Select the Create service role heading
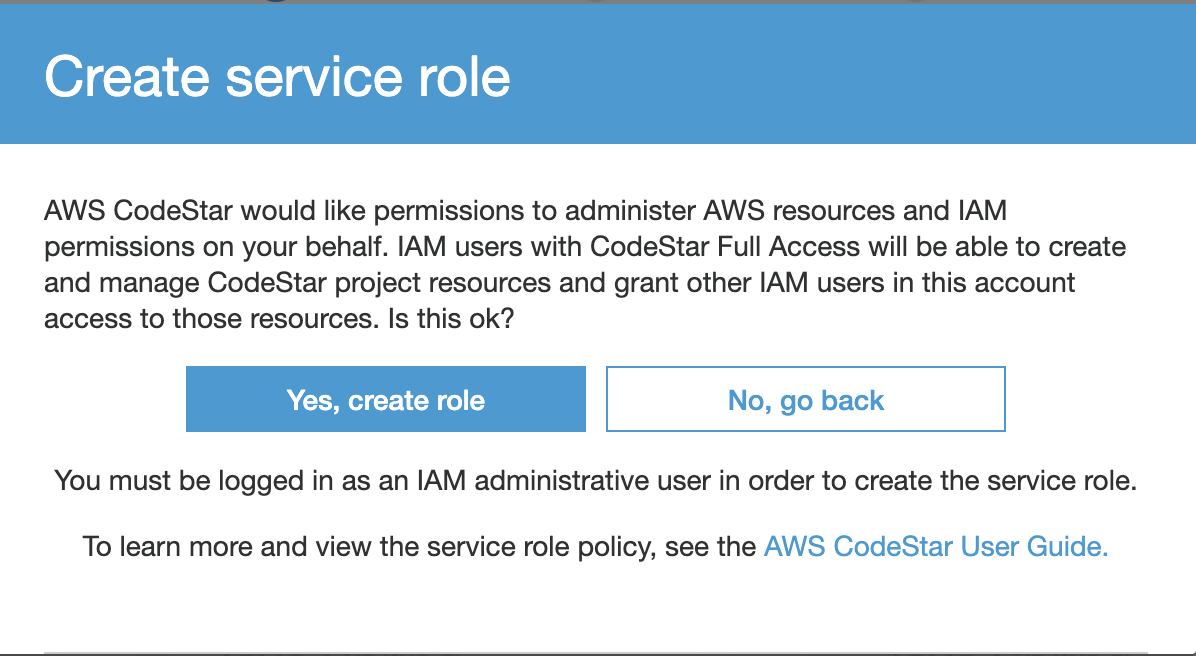 pos(278,76)
